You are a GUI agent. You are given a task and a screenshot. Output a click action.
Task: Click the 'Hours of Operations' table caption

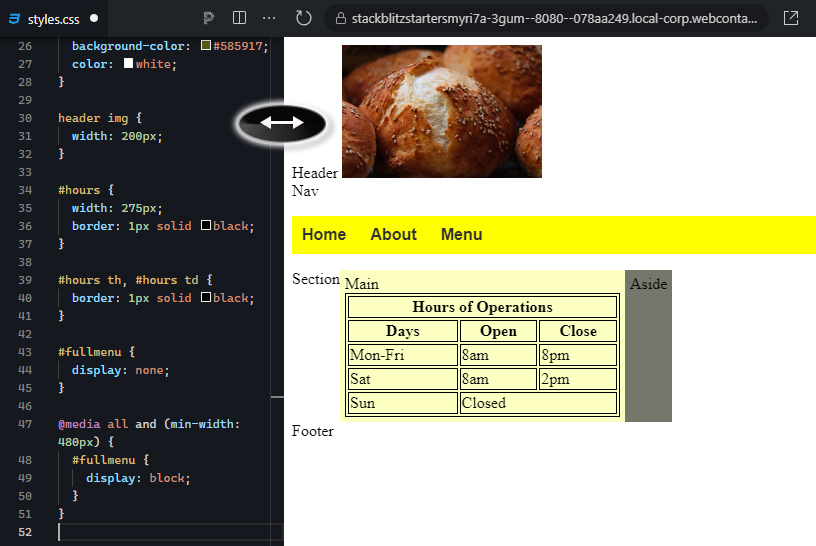click(482, 307)
